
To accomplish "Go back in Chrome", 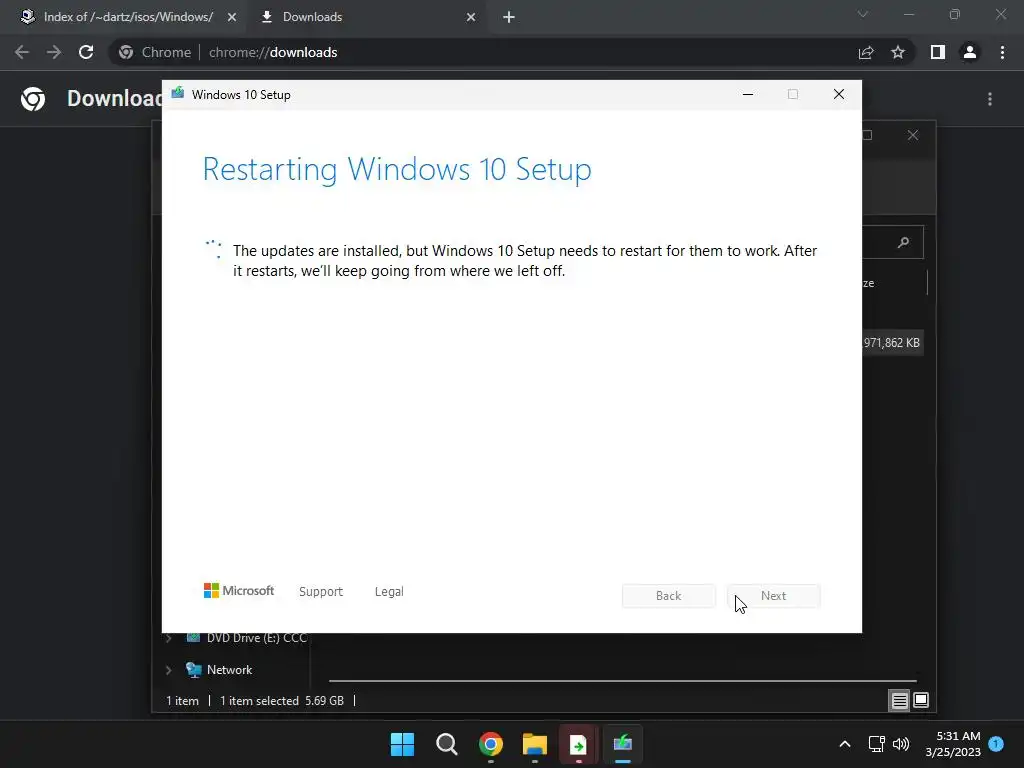I will tap(22, 52).
